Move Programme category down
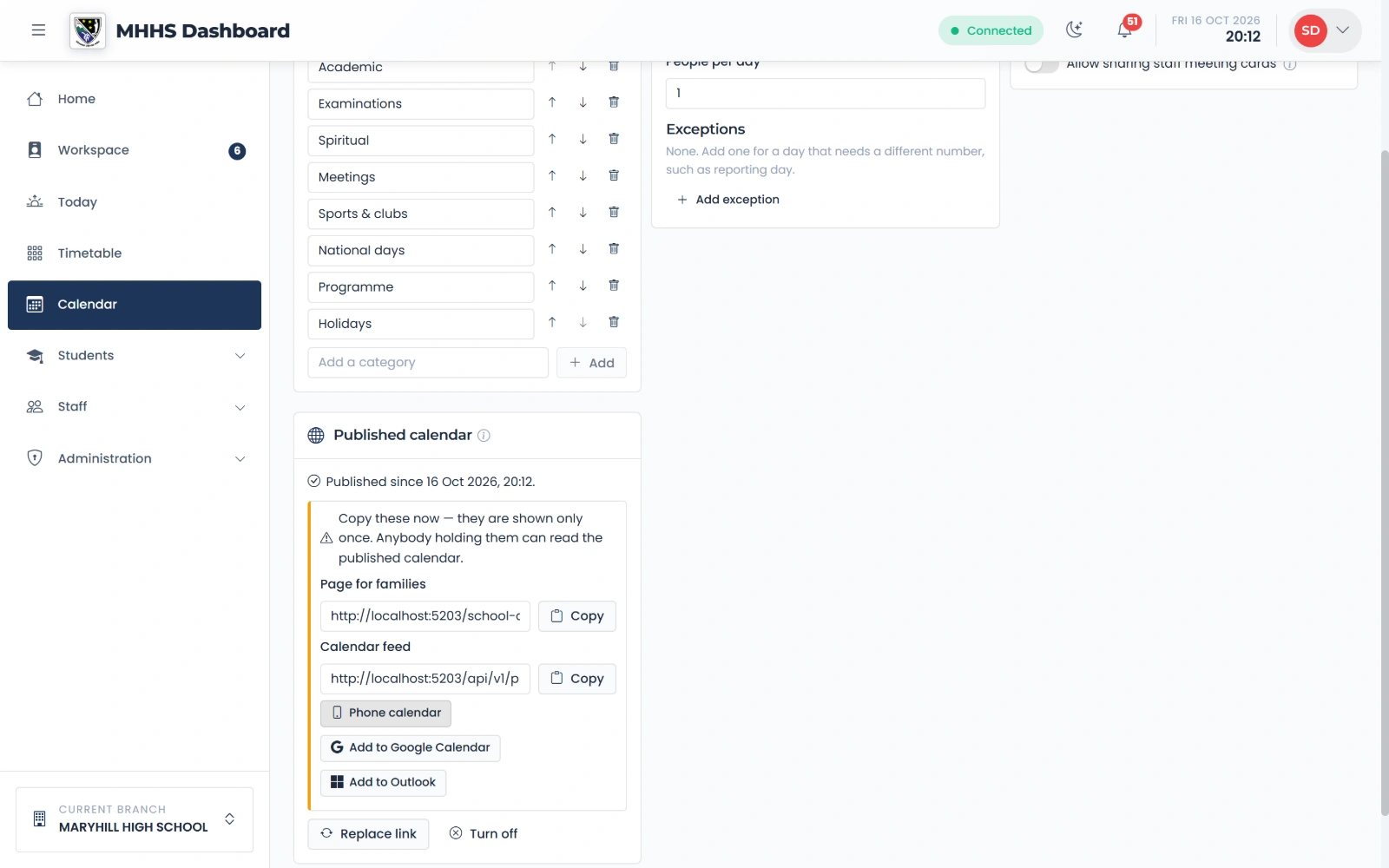 pos(583,286)
